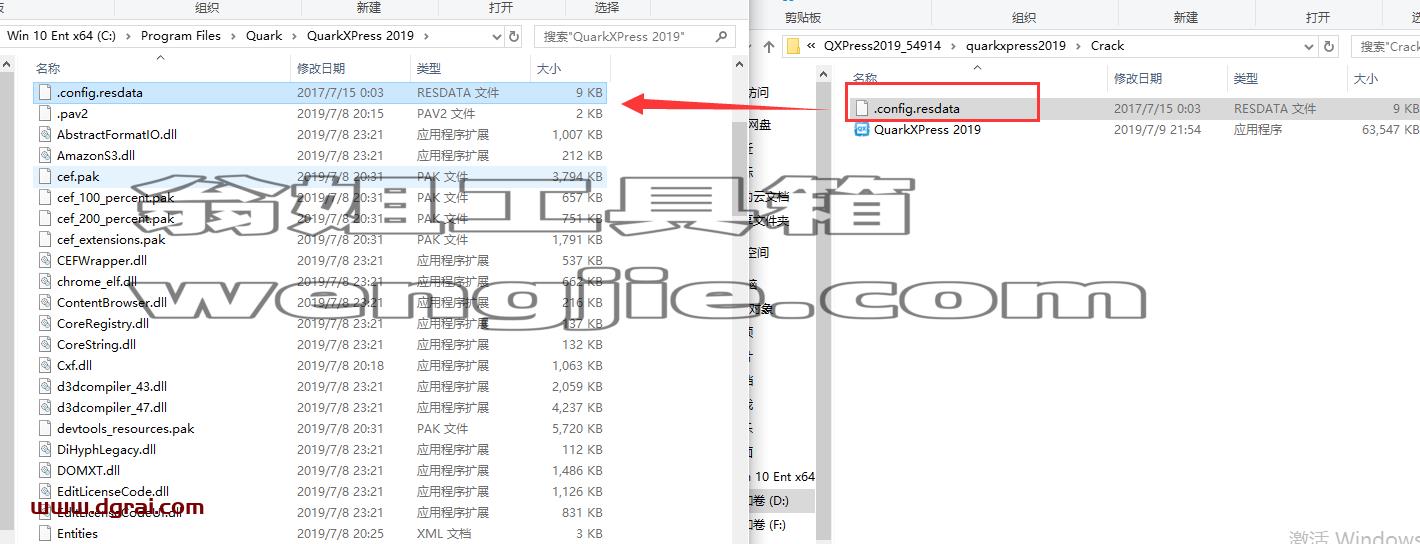Click the QuarkXPress 2019 application icon in Crack folder

[x=862, y=129]
